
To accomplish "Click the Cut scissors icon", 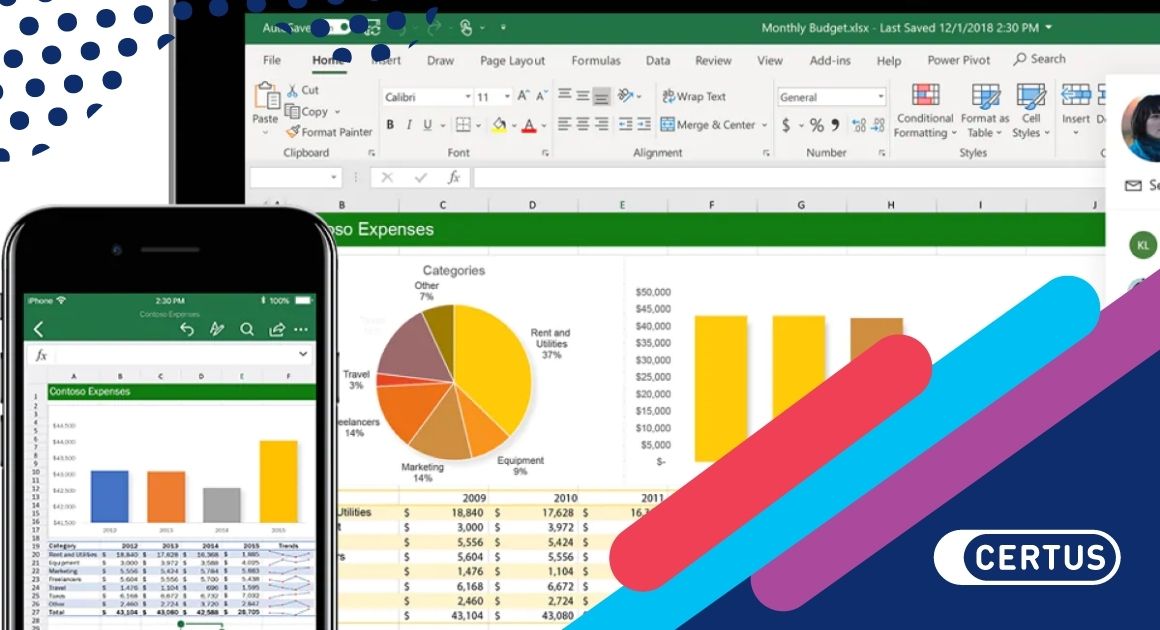I will [292, 89].
